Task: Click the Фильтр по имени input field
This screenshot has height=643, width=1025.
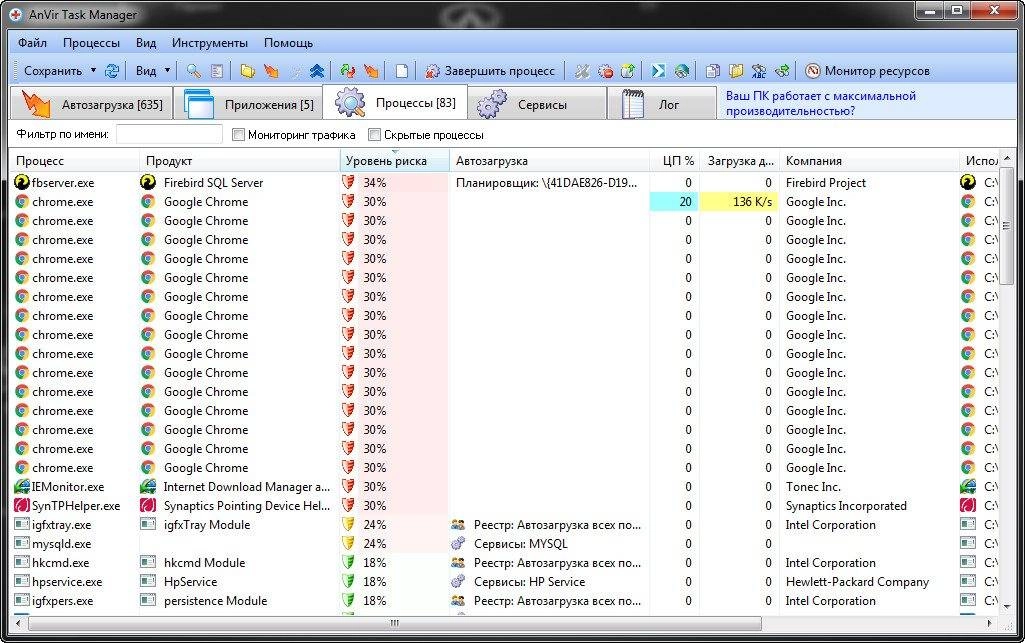Action: tap(169, 134)
